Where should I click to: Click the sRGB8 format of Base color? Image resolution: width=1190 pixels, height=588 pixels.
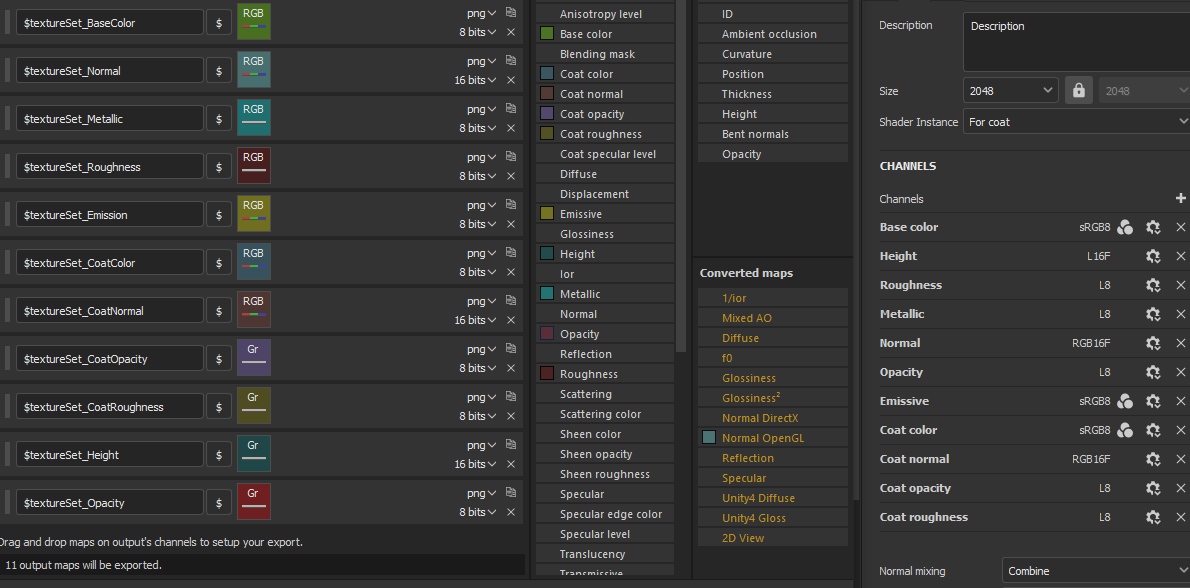pos(1094,227)
